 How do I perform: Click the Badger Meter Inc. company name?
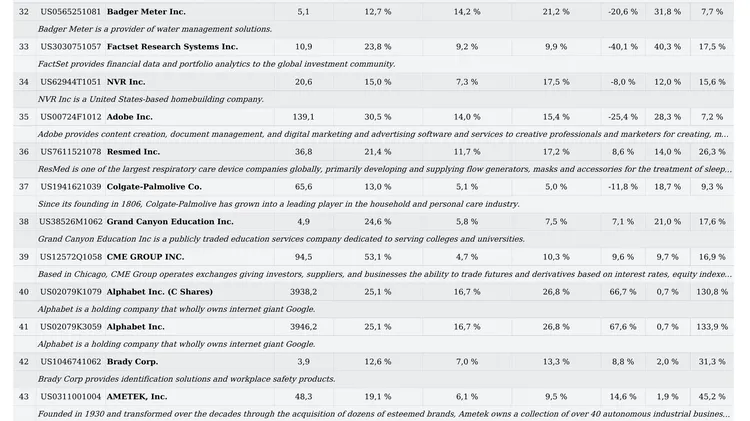pos(146,11)
